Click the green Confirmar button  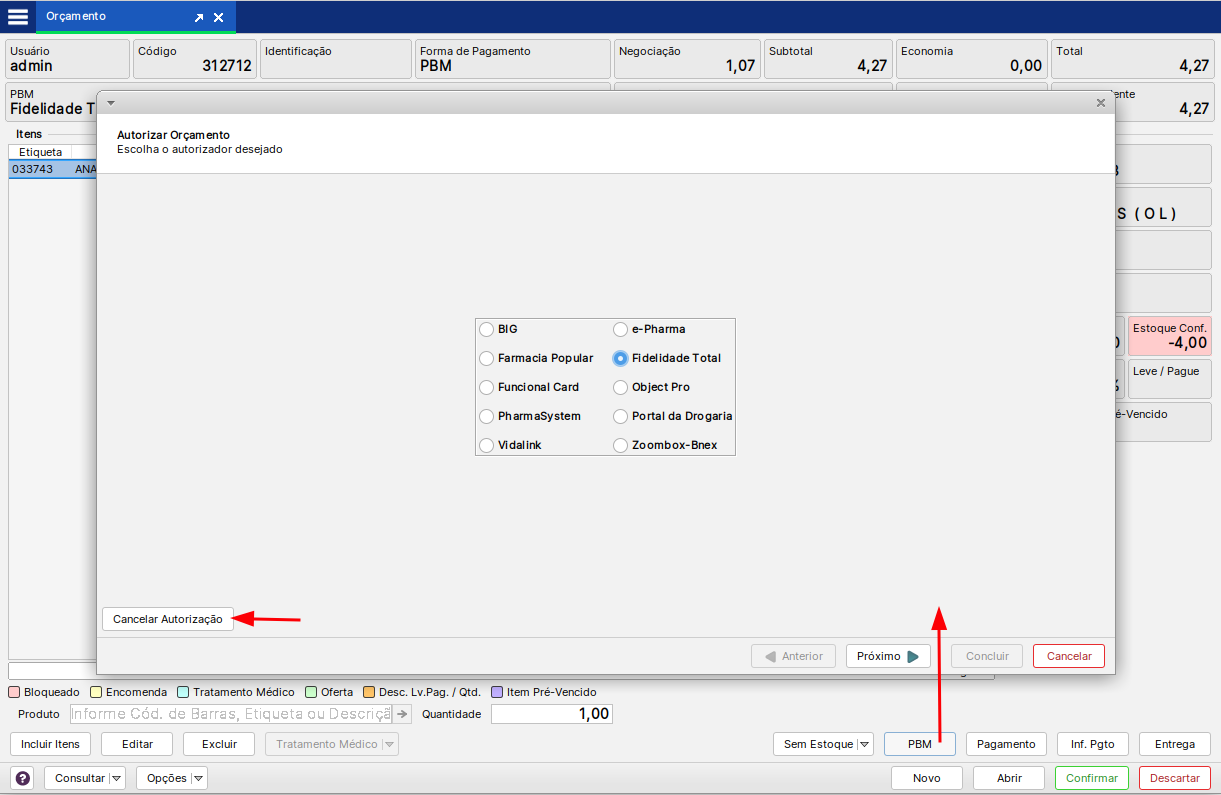(x=1092, y=778)
